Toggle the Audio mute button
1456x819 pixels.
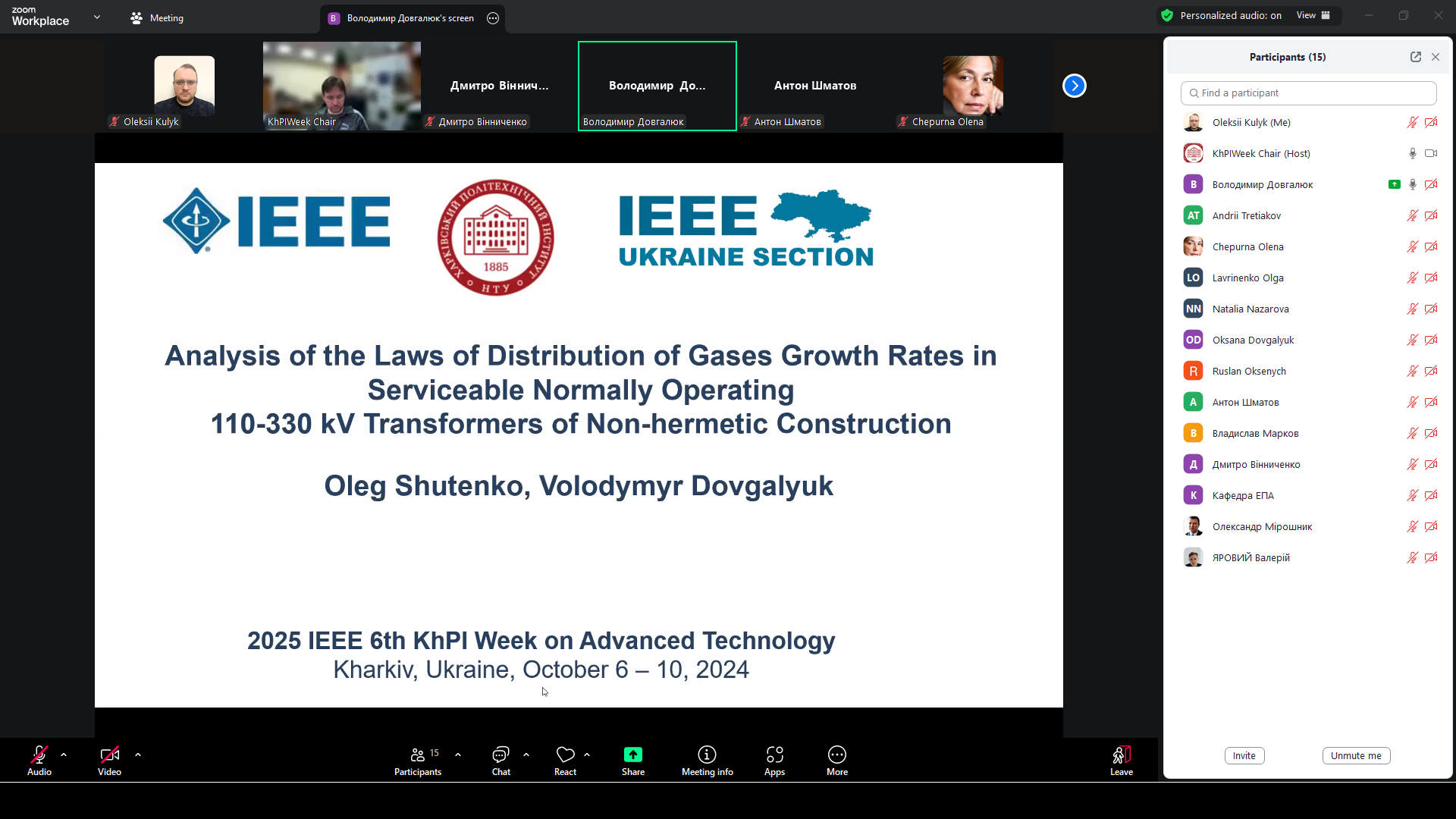39,755
